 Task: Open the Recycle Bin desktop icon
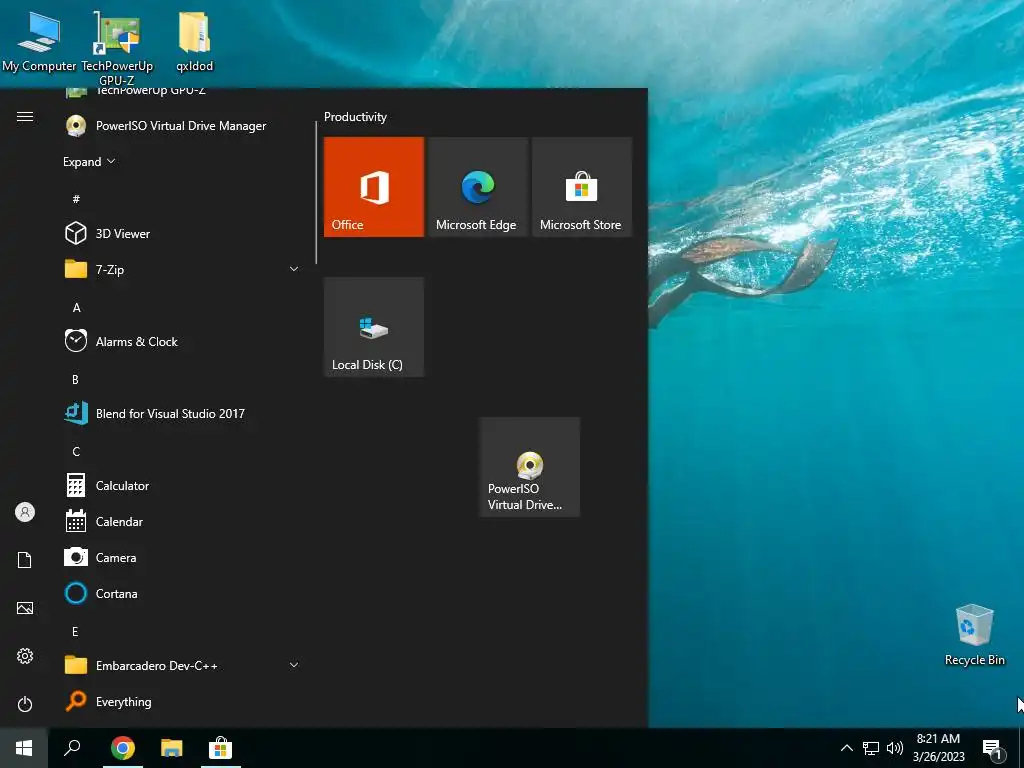pyautogui.click(x=974, y=635)
